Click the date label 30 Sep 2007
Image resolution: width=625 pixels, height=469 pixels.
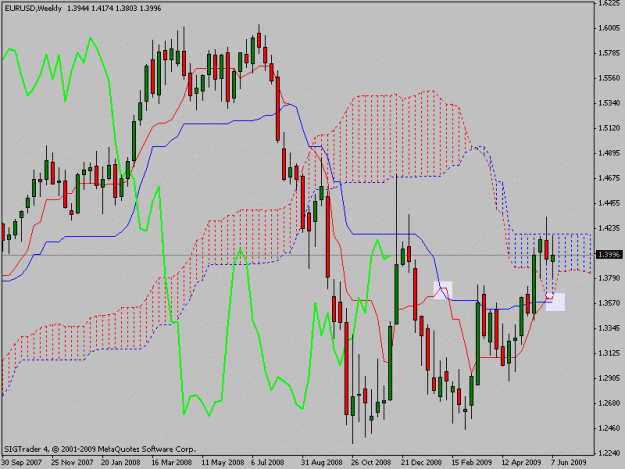coord(22,463)
